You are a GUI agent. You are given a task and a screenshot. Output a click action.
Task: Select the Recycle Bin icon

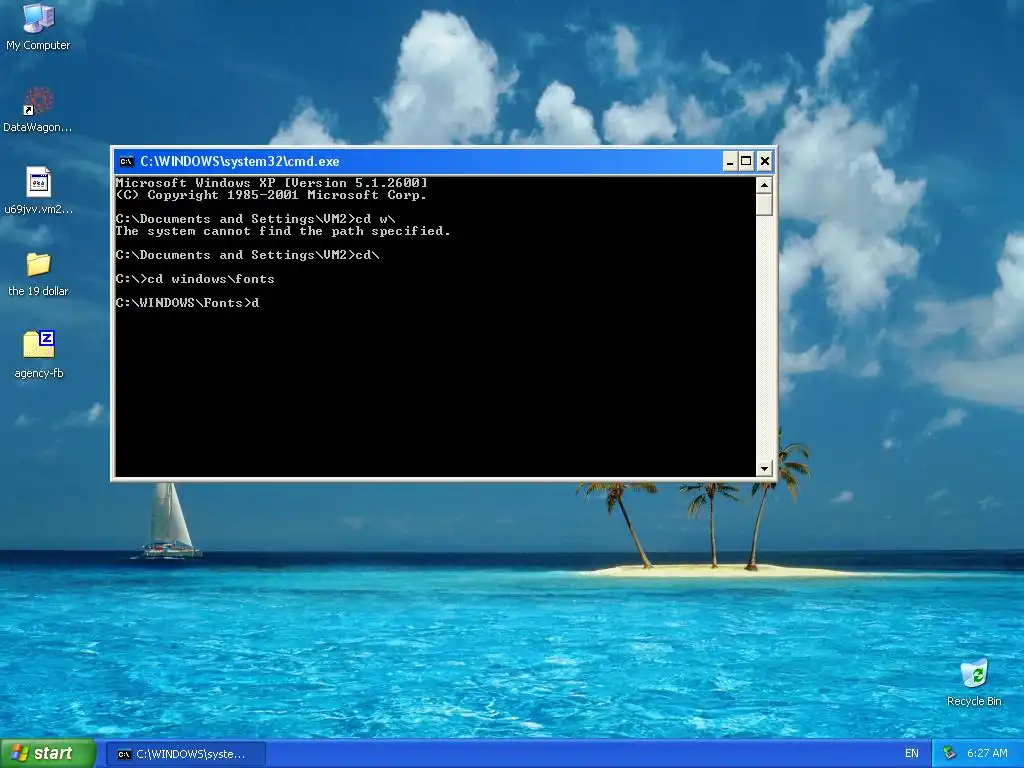(x=974, y=682)
